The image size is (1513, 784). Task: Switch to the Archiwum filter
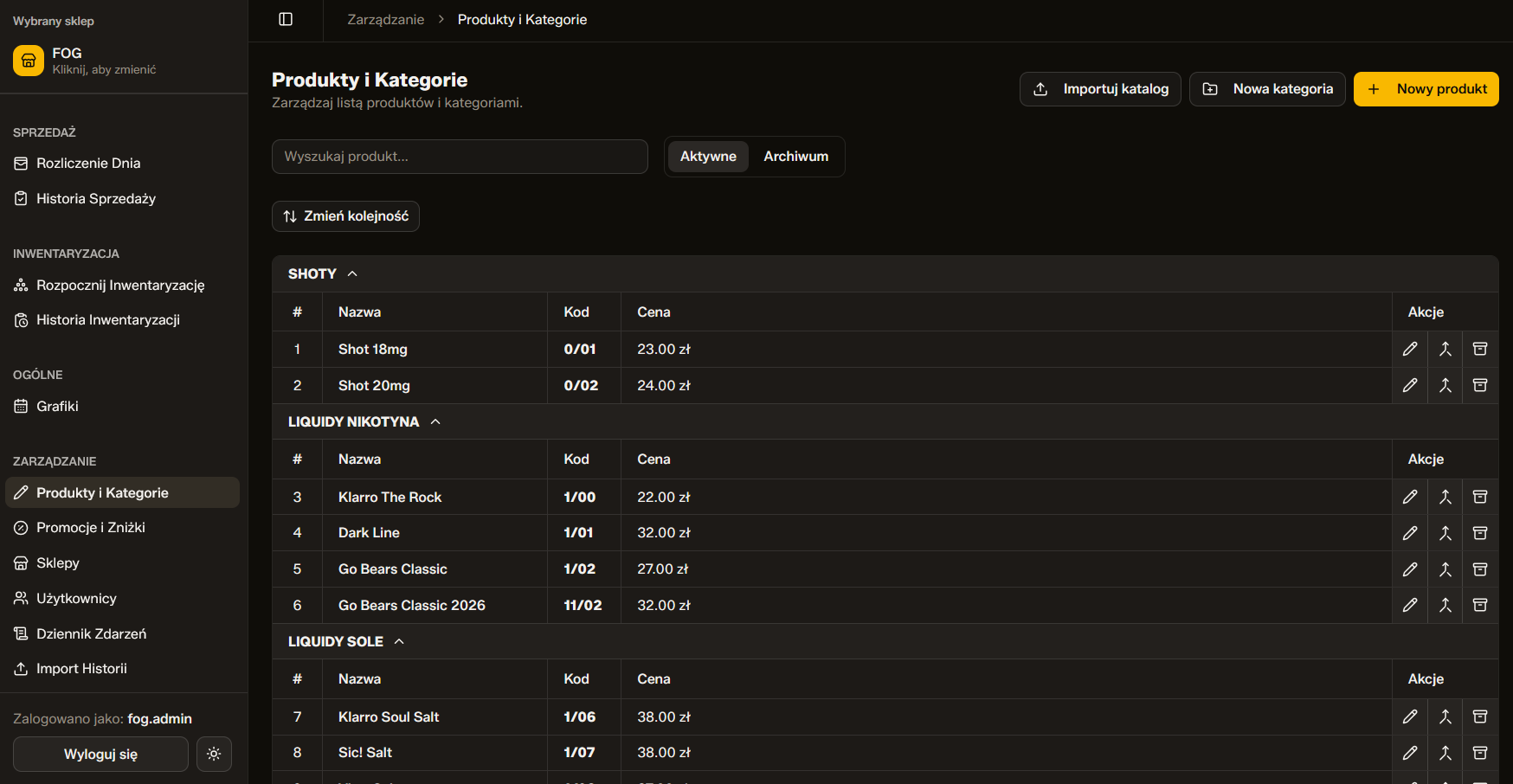pyautogui.click(x=795, y=157)
